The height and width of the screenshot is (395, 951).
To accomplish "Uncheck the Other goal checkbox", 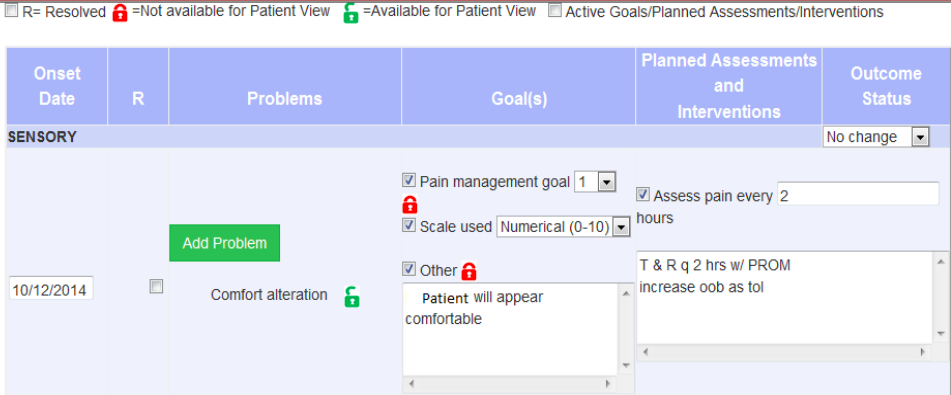I will coord(409,269).
